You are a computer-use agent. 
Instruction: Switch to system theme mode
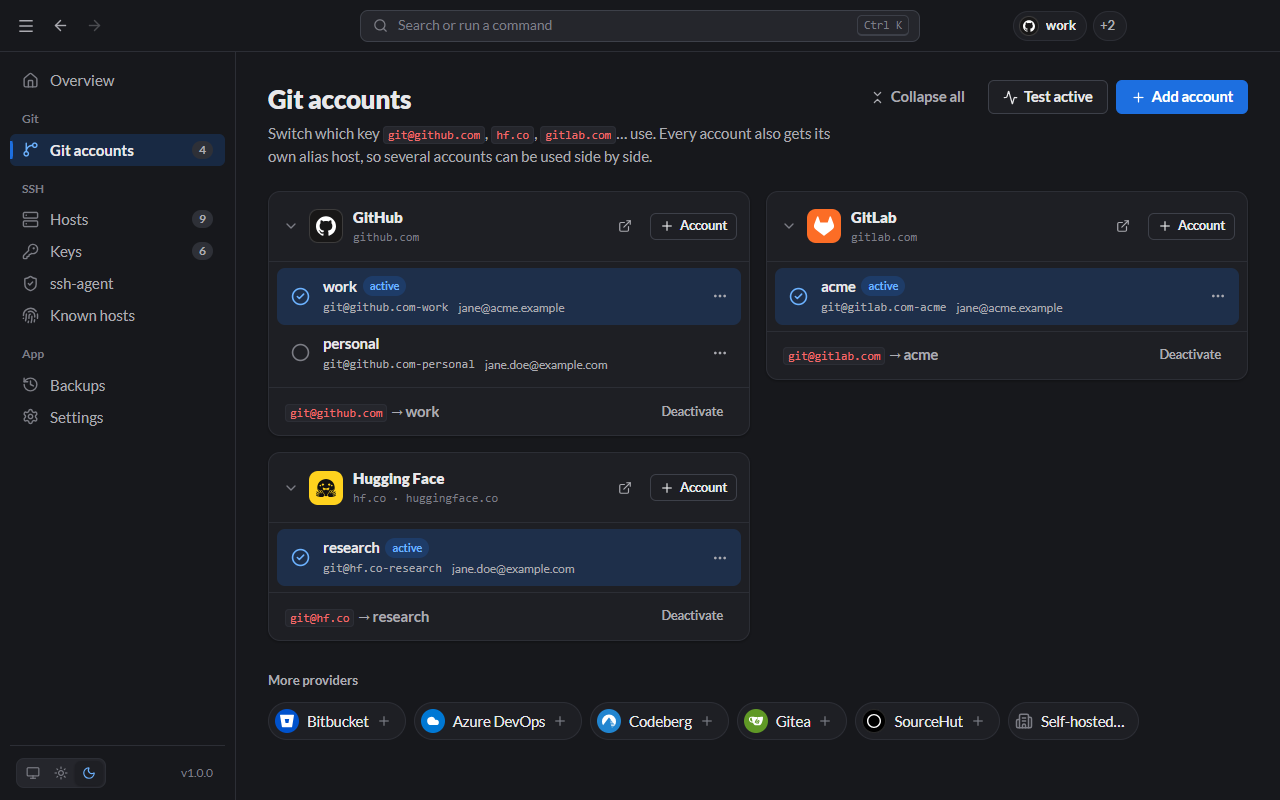33,773
